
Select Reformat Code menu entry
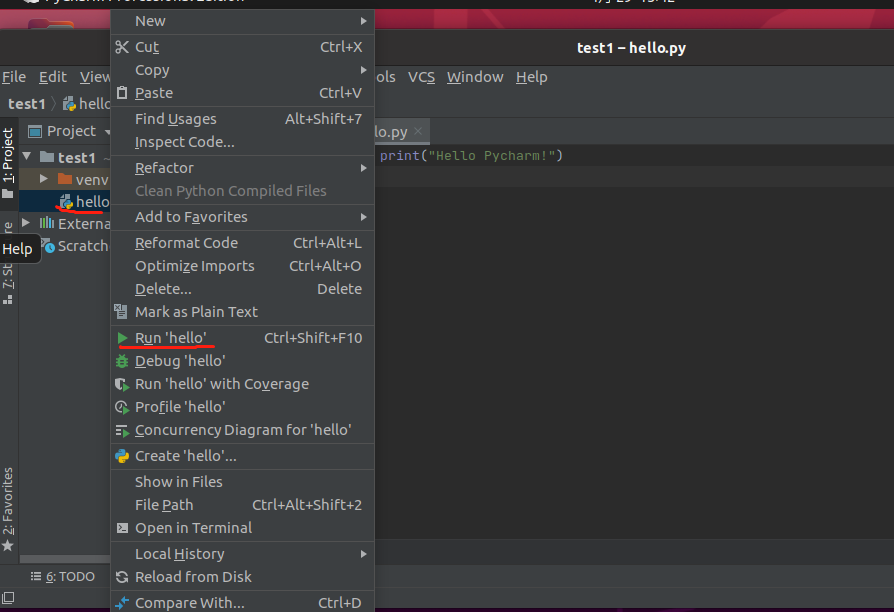coord(242,243)
